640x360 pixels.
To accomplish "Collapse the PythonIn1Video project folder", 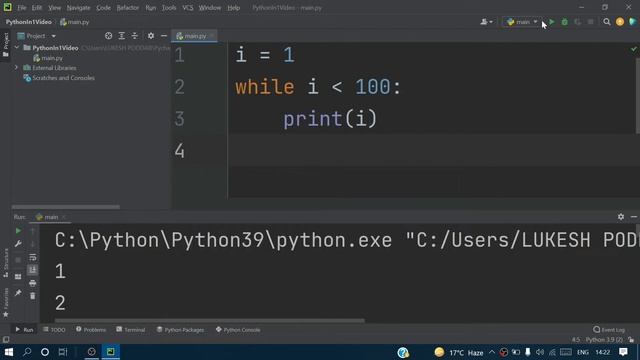I will (17, 48).
